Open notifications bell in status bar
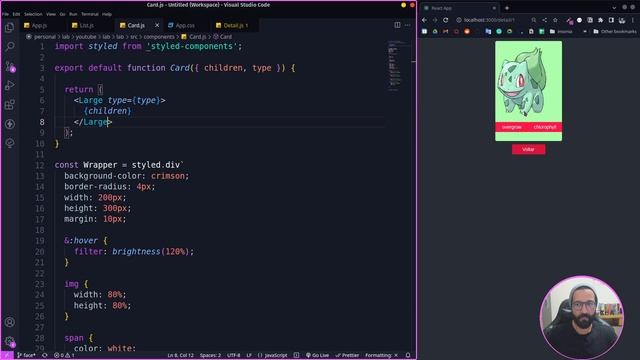640x360 pixels. (x=408, y=356)
